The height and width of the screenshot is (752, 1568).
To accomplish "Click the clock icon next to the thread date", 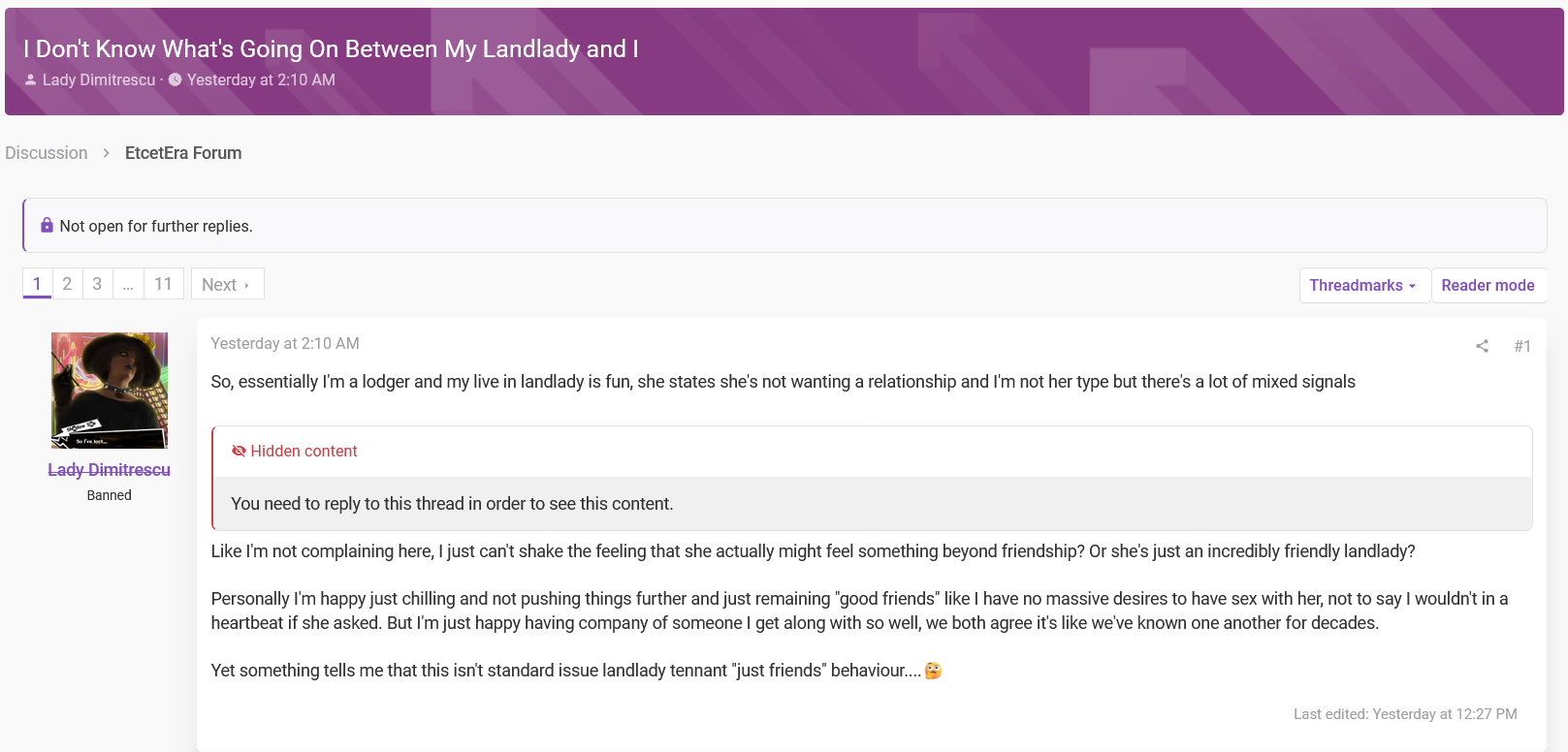I will [176, 79].
